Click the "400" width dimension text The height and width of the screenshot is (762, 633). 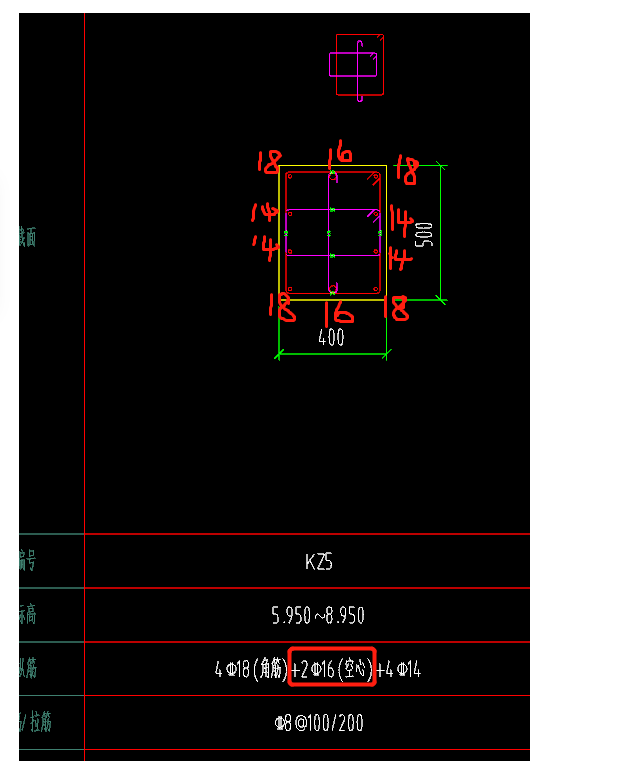[331, 337]
